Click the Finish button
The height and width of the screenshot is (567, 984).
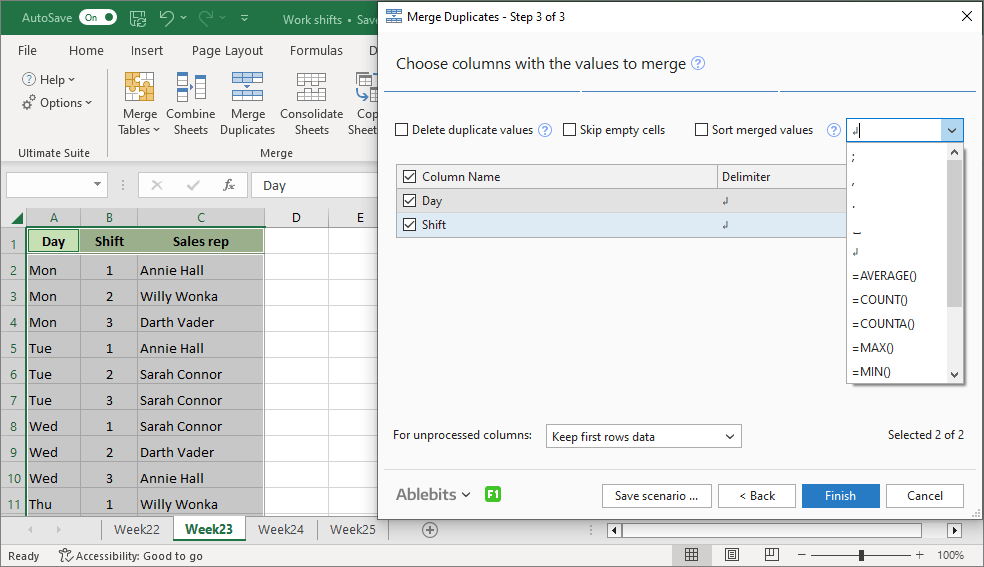tap(840, 496)
